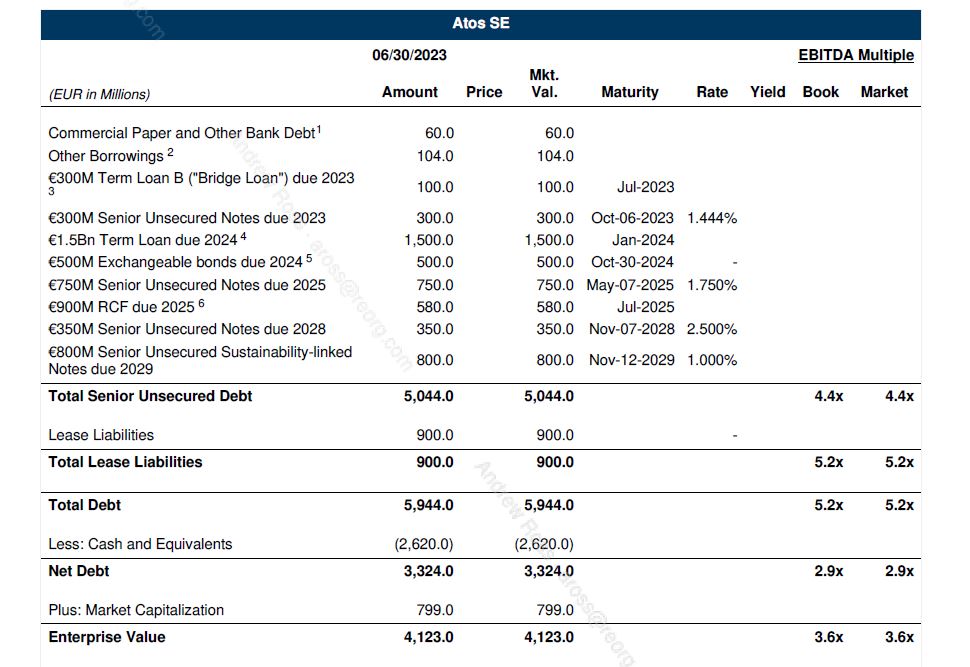Select the Total Senior Unsecured Debt label
The width and height of the screenshot is (970, 667).
pos(150,396)
